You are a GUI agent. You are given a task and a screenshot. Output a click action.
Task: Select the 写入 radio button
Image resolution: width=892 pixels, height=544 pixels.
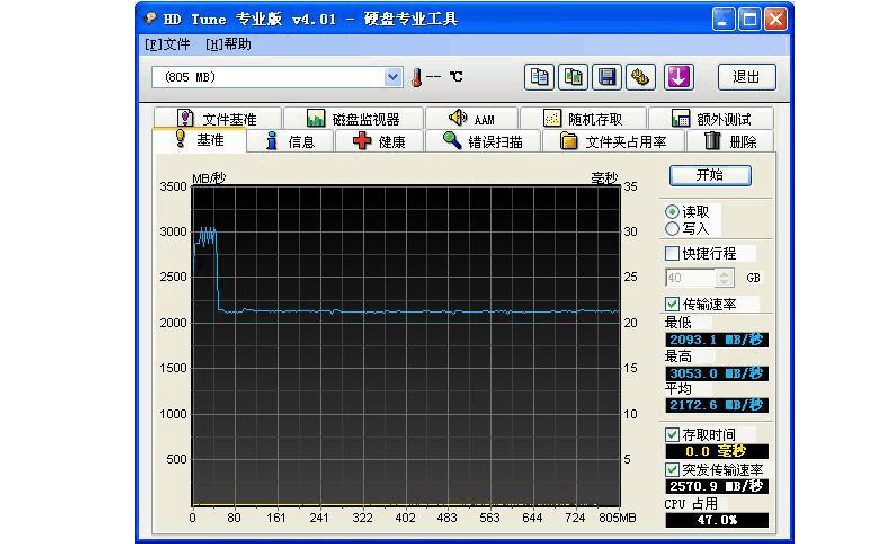672,228
